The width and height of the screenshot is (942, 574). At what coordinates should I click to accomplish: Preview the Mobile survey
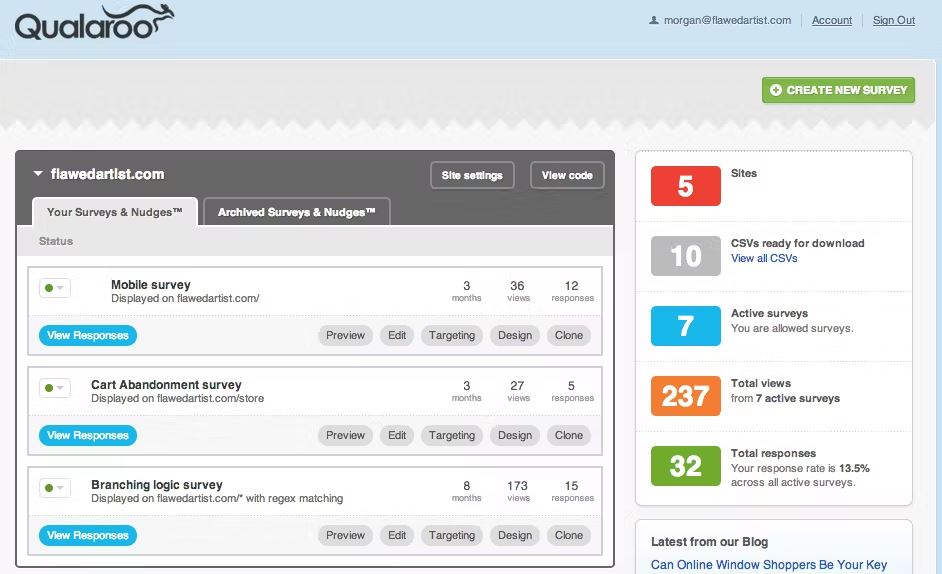[345, 335]
